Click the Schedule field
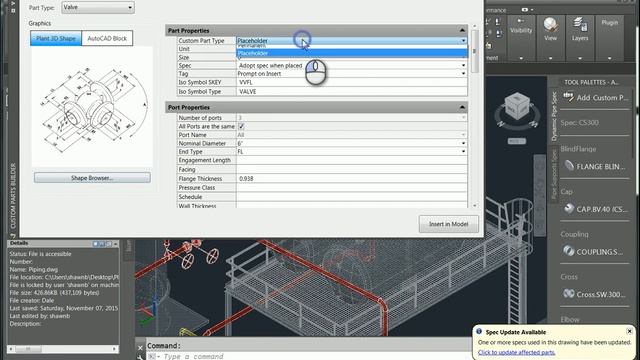Screen dimensions: 640x360 coord(352,197)
